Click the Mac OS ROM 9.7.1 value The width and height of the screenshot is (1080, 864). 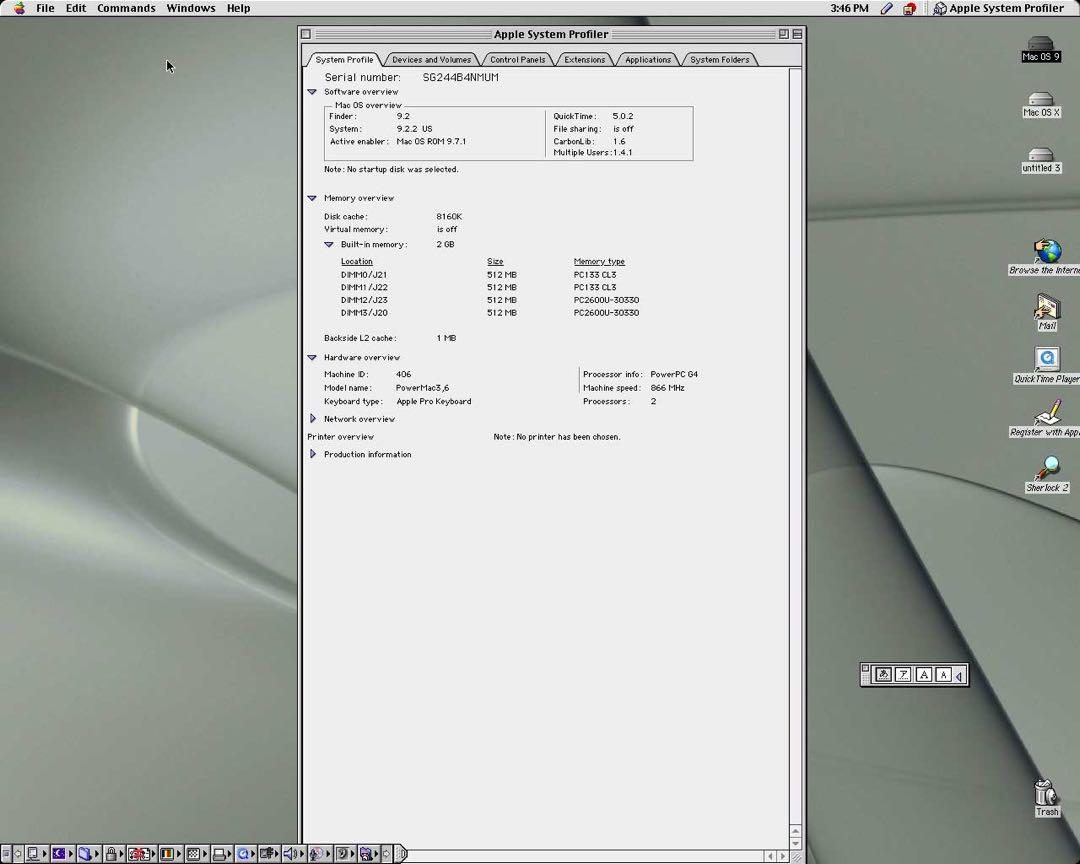pos(431,141)
